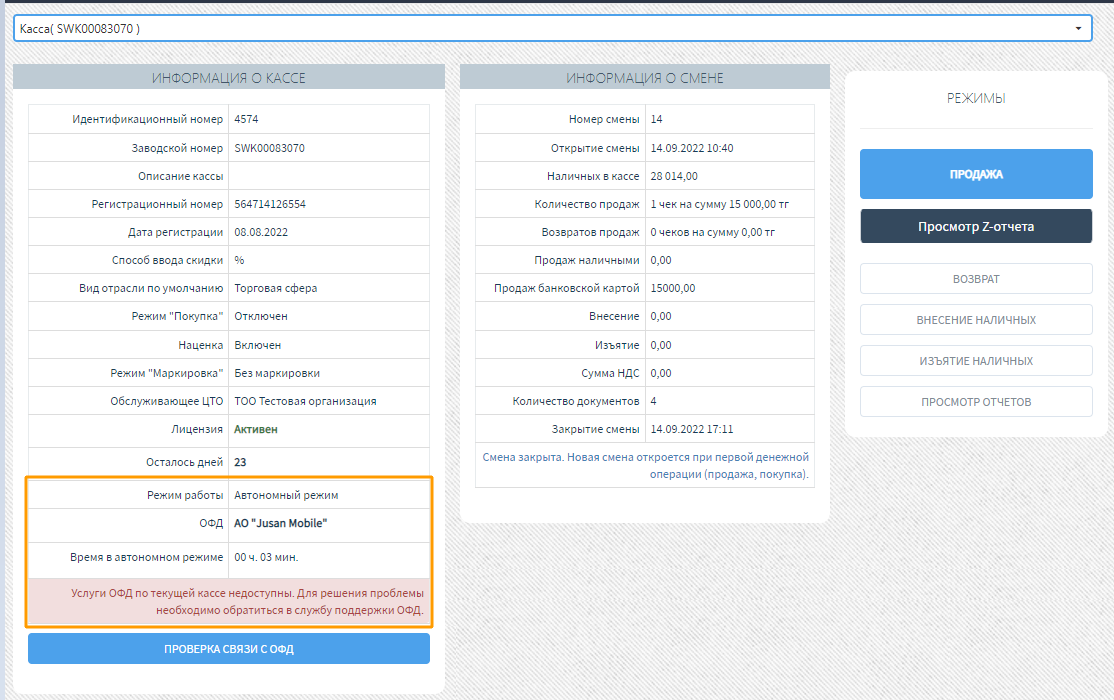Click ВНЕСЕНИЕ НАЛИЧНЫХ button
The image size is (1114, 700).
click(x=975, y=320)
